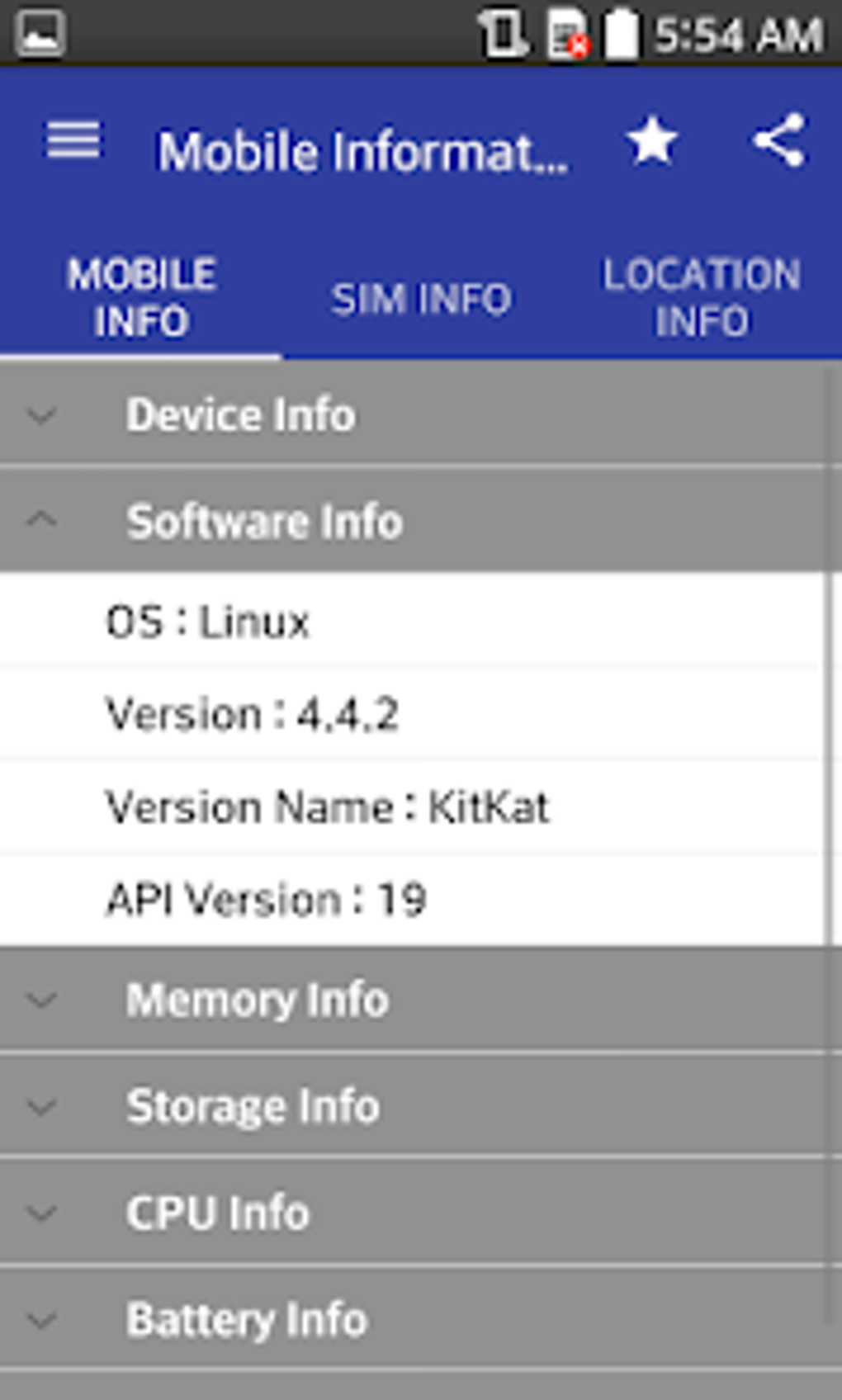Tap the star favorite icon

(x=652, y=140)
